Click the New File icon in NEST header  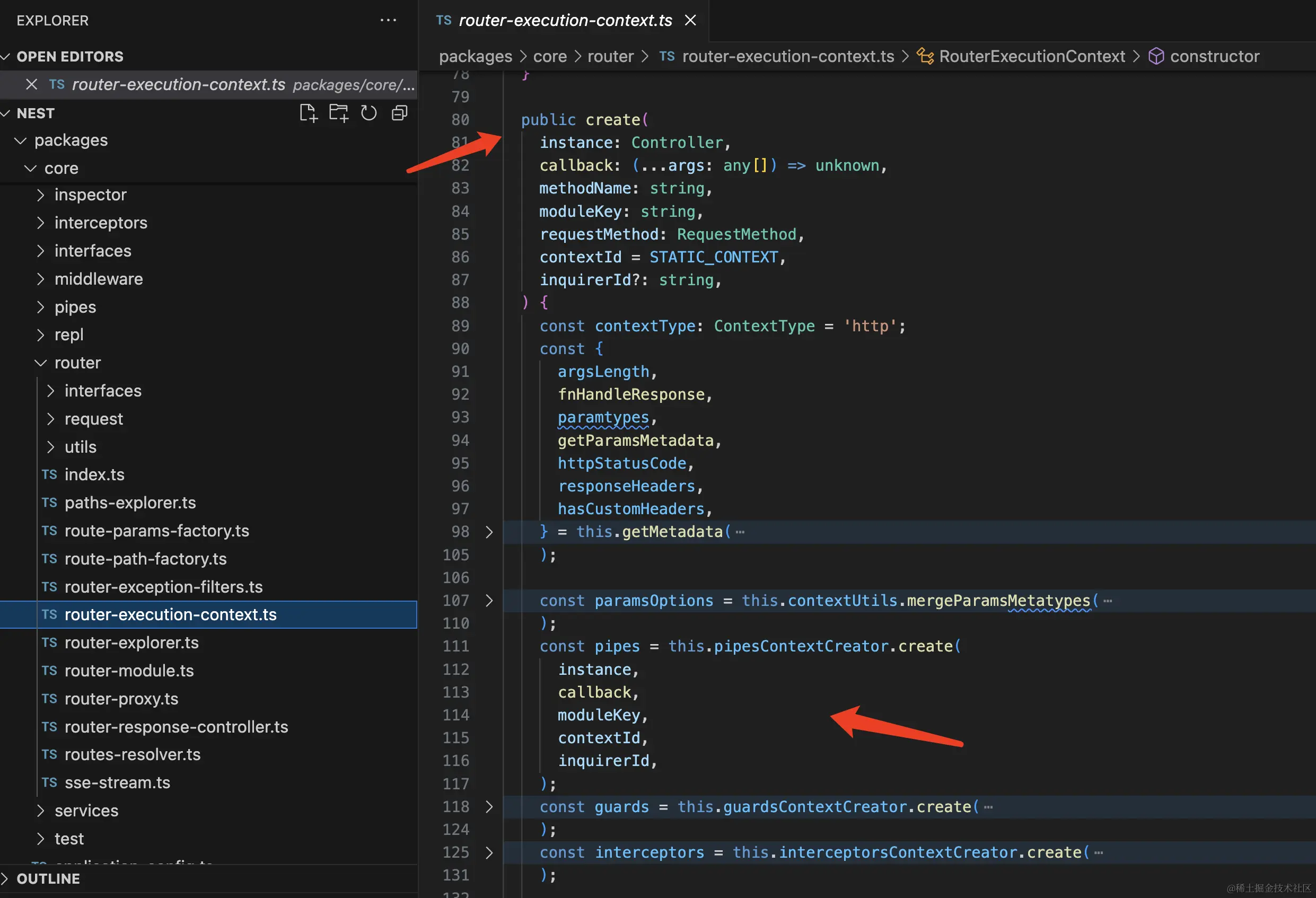(308, 113)
